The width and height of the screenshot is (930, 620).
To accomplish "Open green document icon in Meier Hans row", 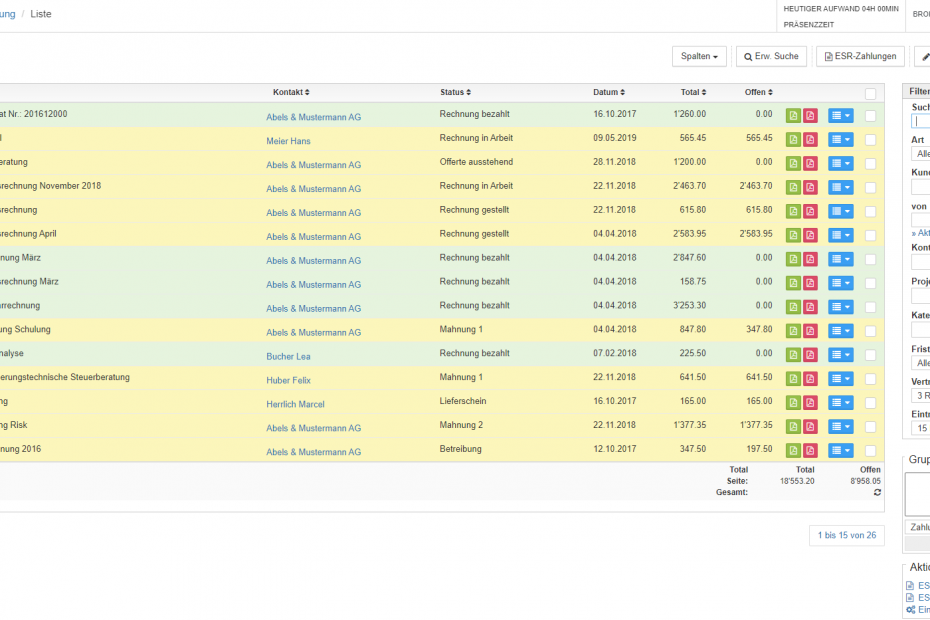I will pos(793,139).
